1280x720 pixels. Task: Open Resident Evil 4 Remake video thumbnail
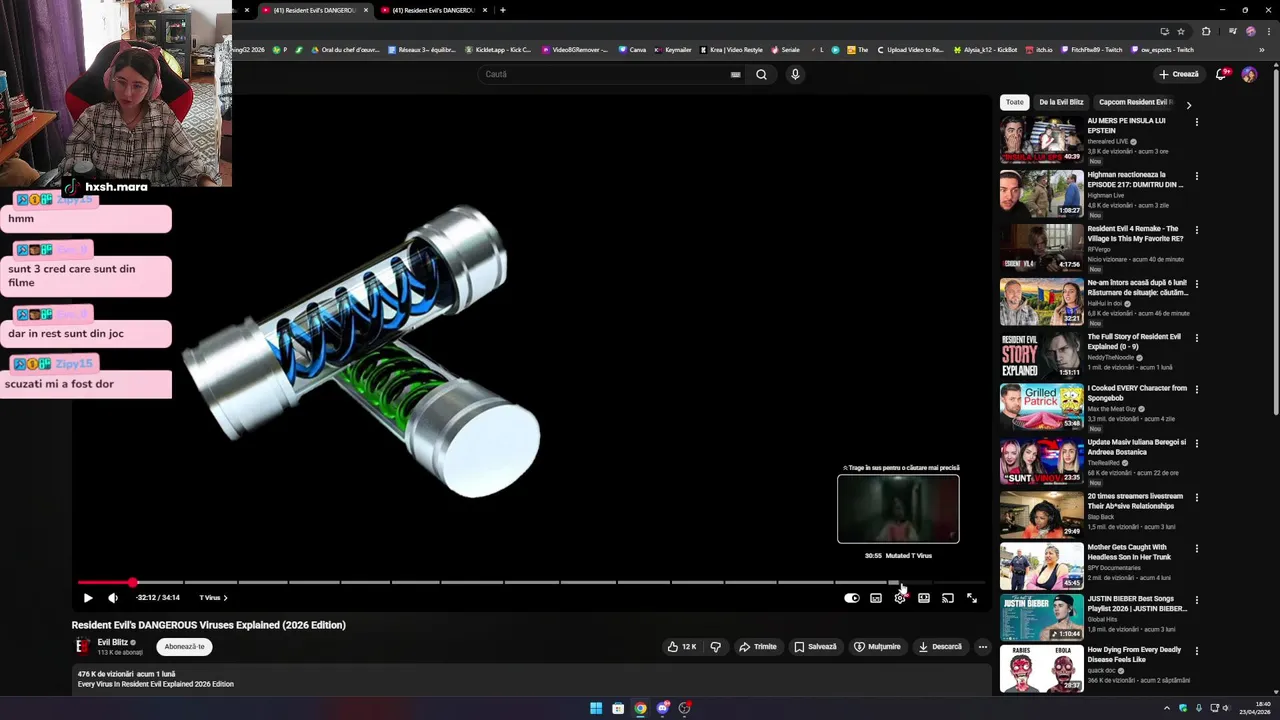[1041, 248]
